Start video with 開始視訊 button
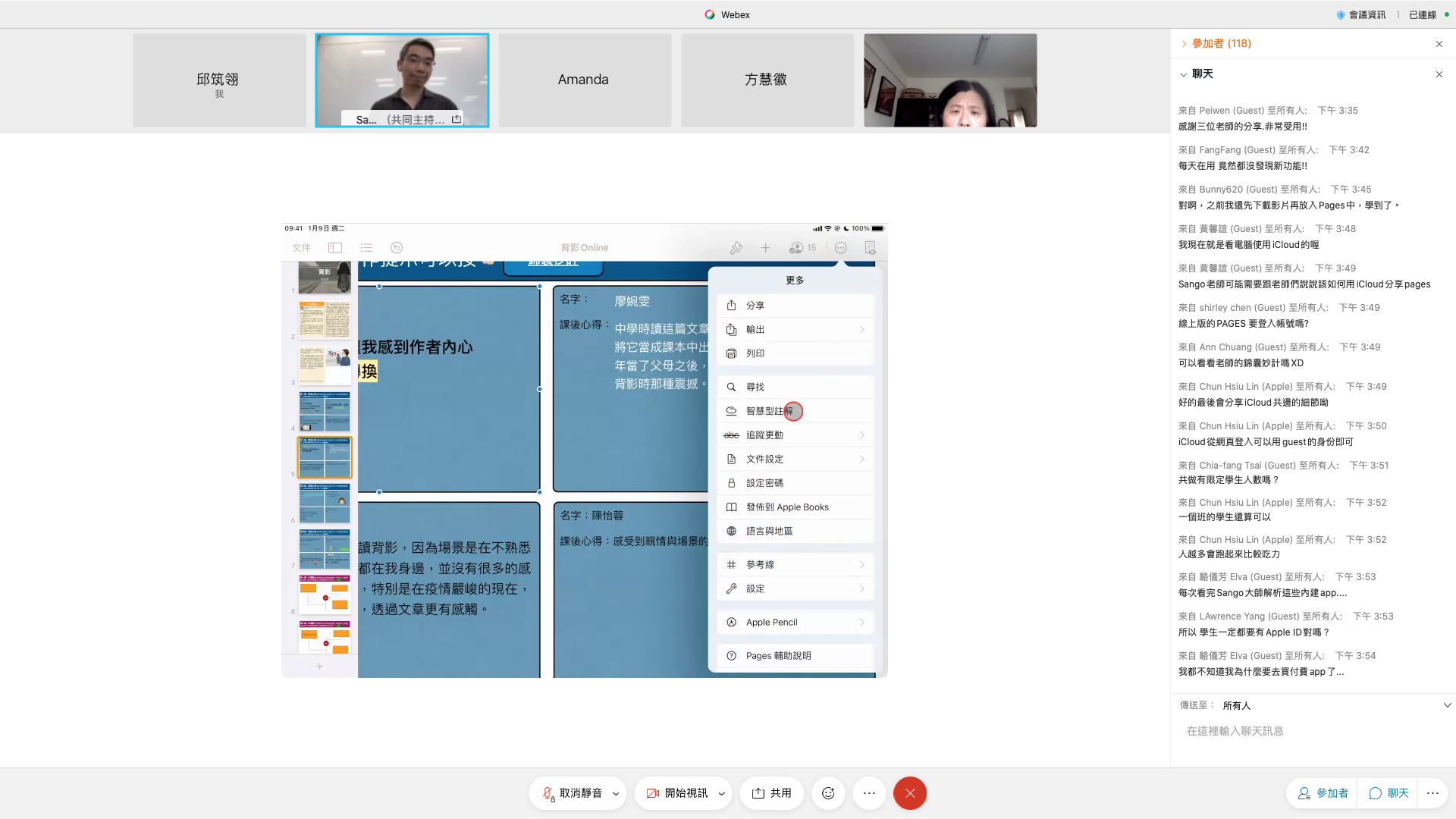Viewport: 1456px width, 819px height. pos(677,793)
